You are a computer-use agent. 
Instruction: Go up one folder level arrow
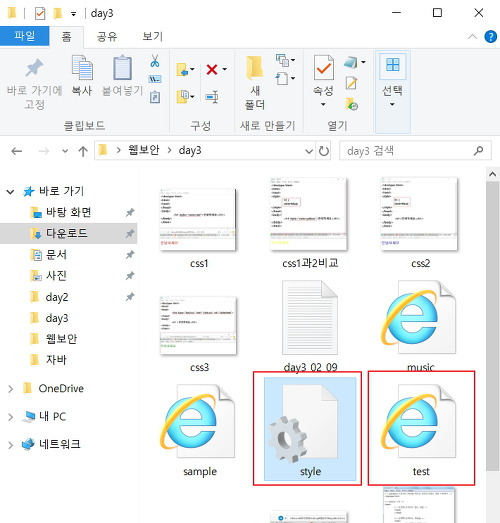(83, 151)
